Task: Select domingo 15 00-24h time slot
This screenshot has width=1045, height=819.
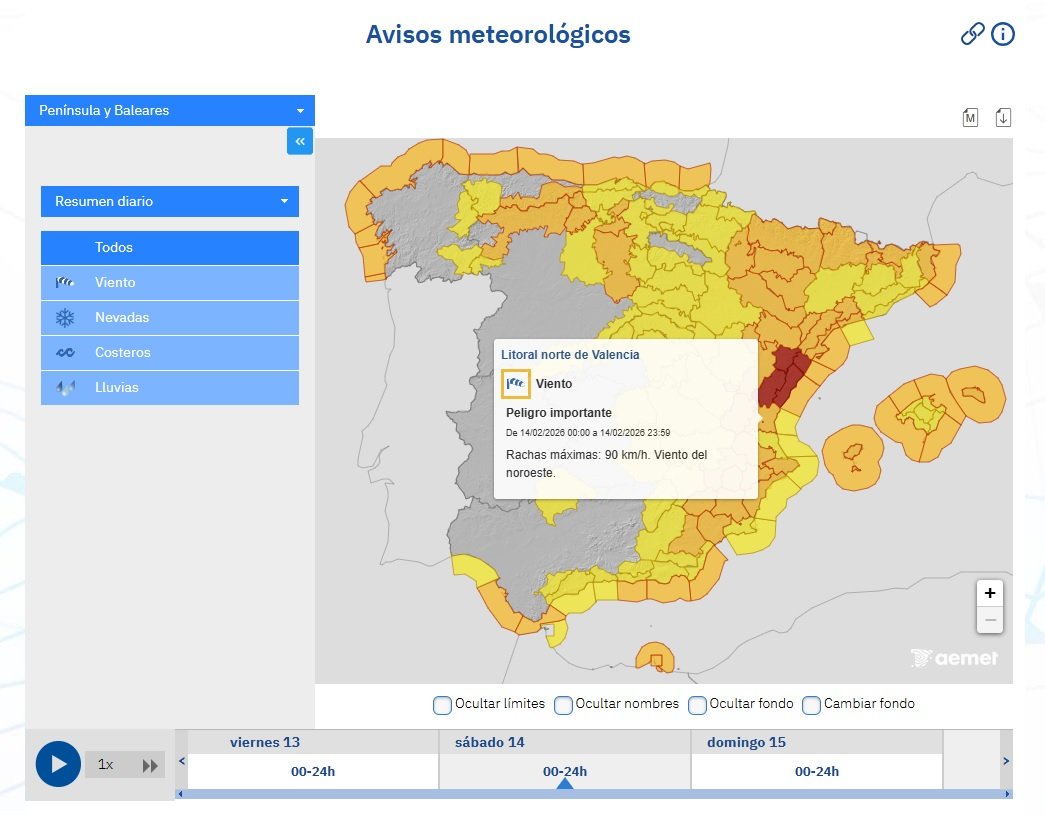Action: [816, 772]
